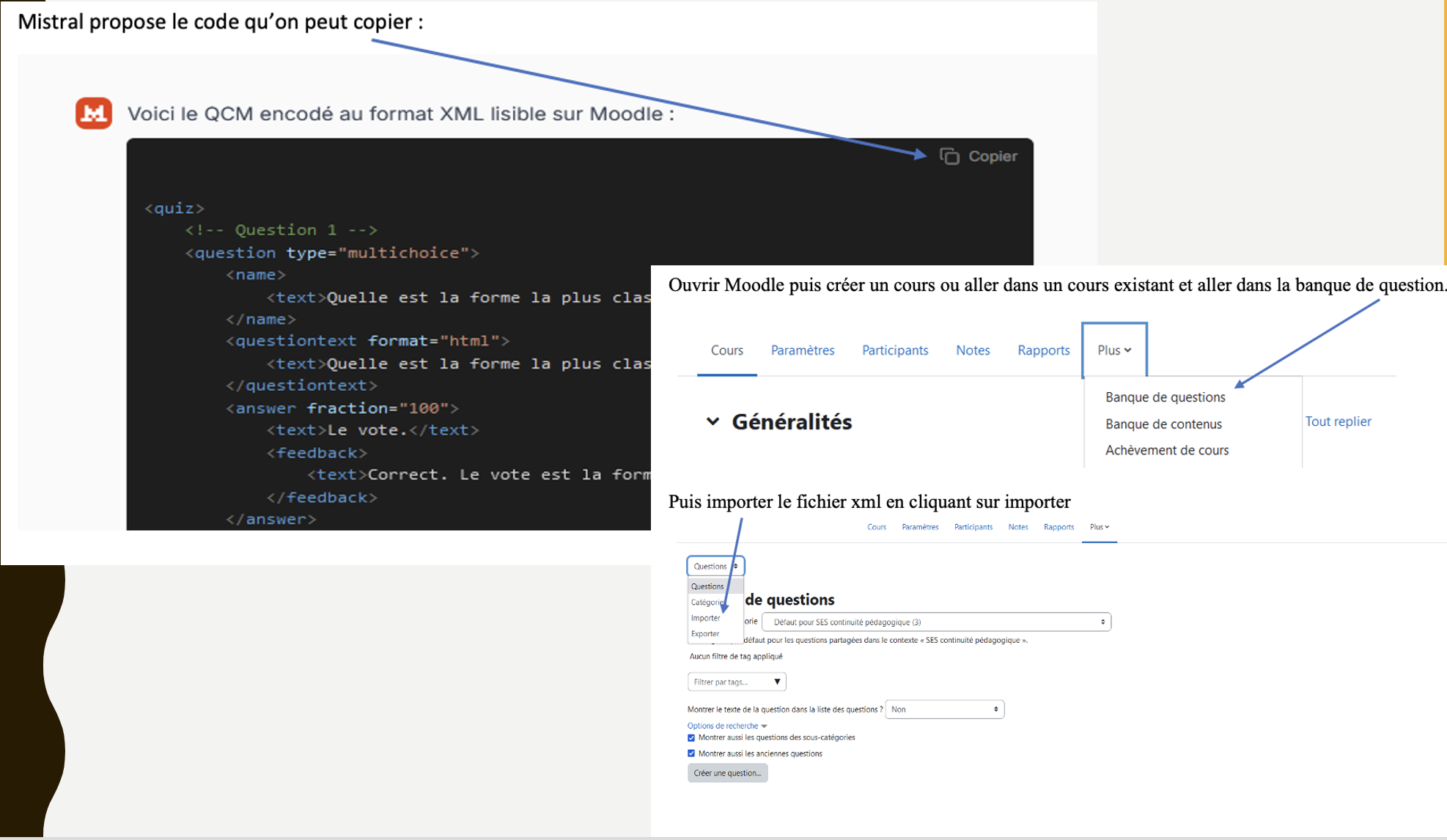The width and height of the screenshot is (1447, 840).
Task: Open the small Paramètres tab in lower screenshot
Action: pyautogui.click(x=920, y=527)
